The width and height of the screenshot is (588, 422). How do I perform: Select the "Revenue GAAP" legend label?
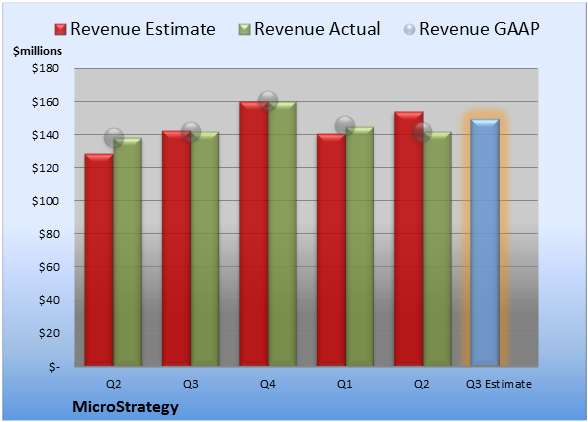[479, 29]
